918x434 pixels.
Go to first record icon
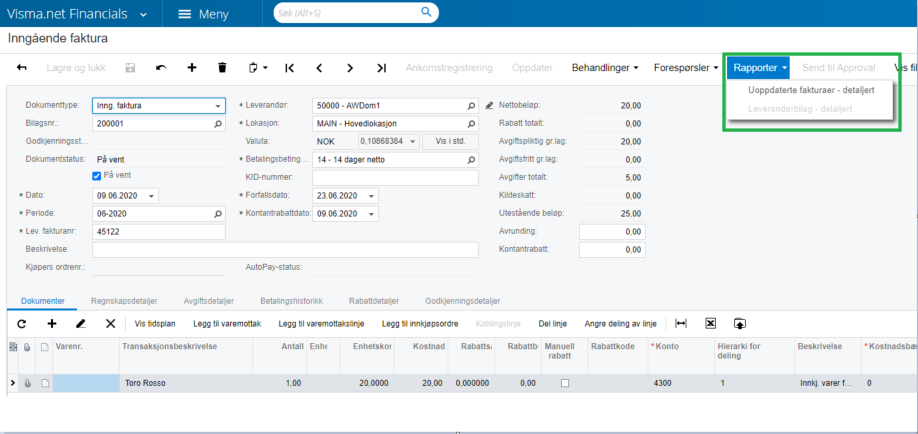click(x=289, y=68)
